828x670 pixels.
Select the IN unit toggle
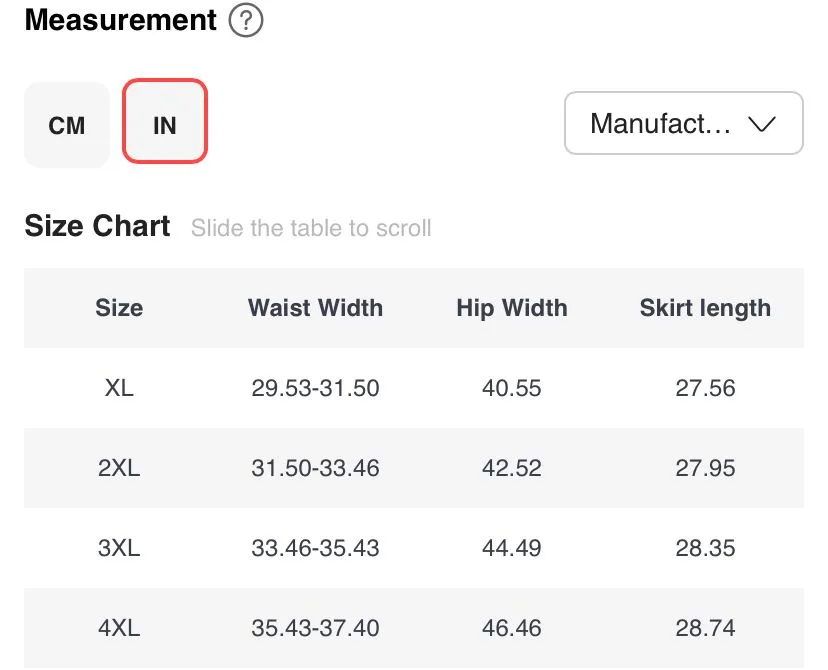[x=165, y=121]
